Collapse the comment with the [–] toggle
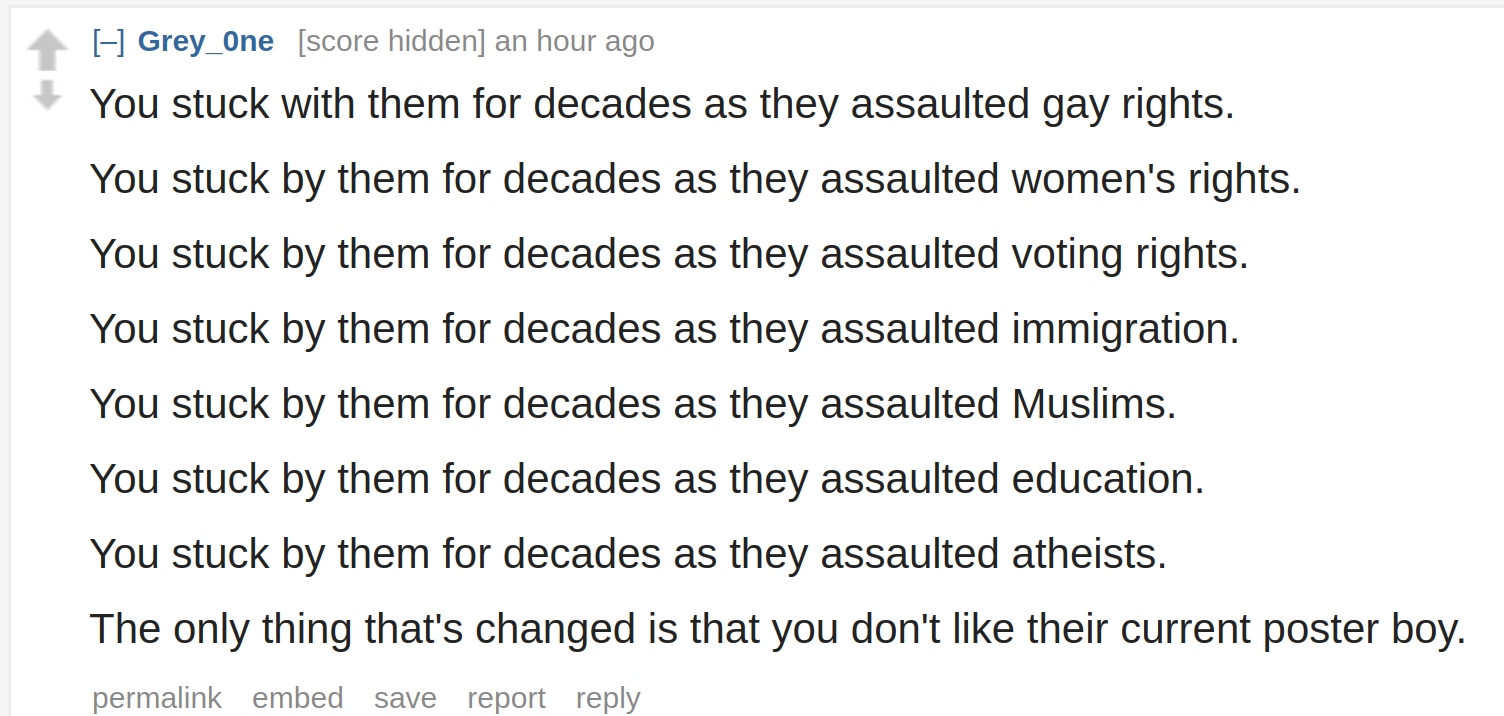 (x=108, y=41)
